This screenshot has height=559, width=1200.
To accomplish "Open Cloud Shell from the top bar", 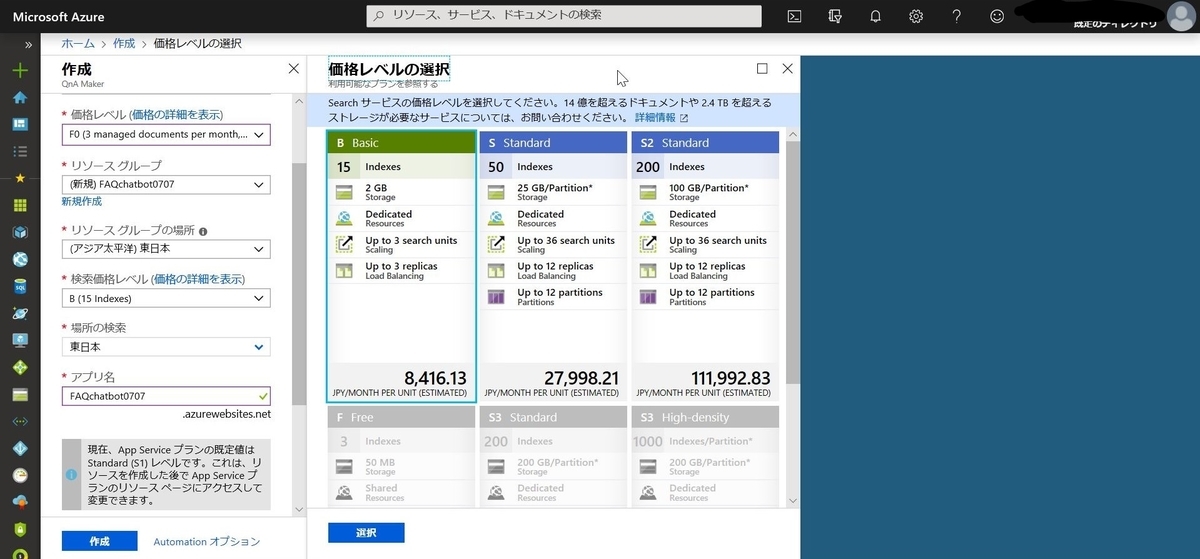I will [794, 16].
